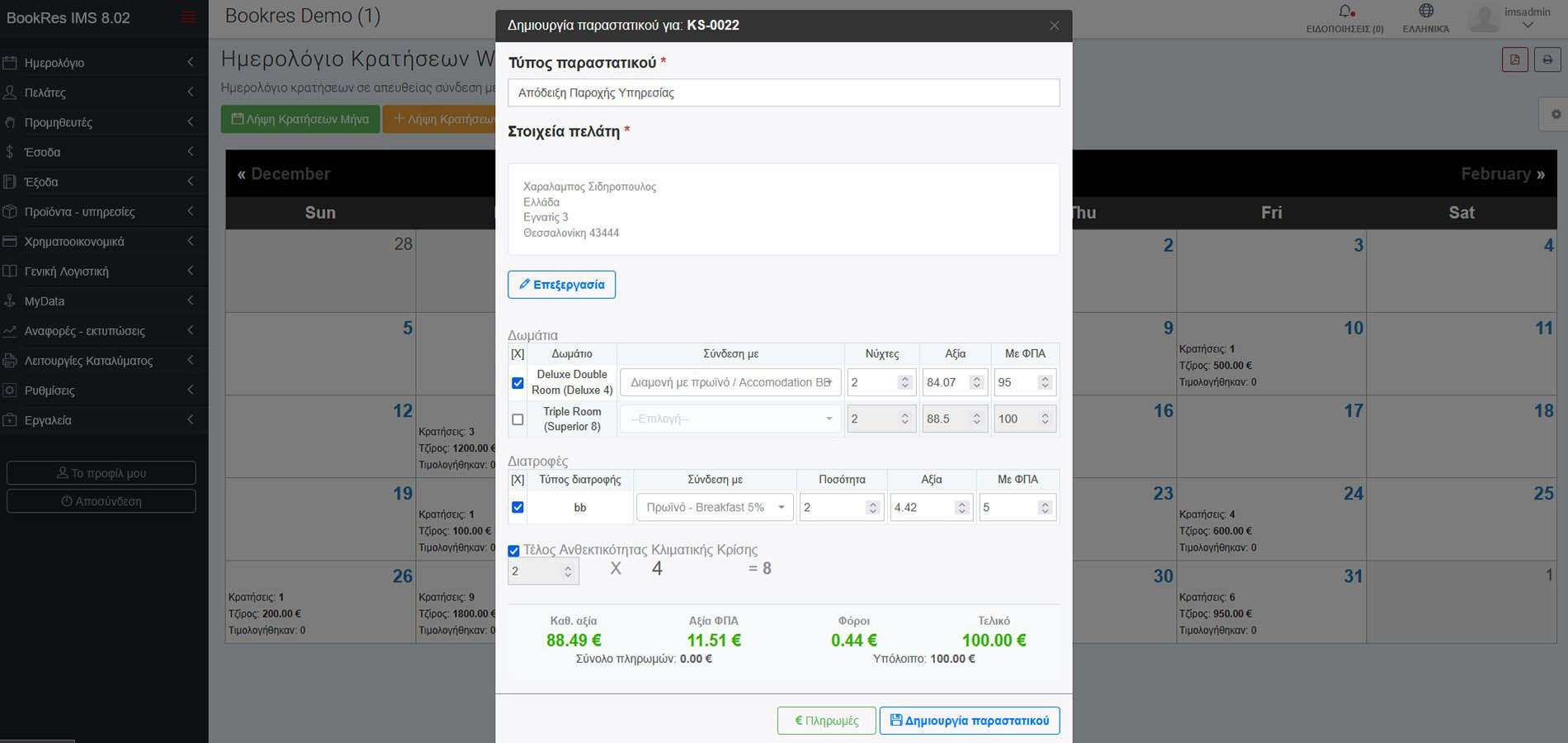Check the Triple Room Superior 8 checkbox

(x=517, y=419)
